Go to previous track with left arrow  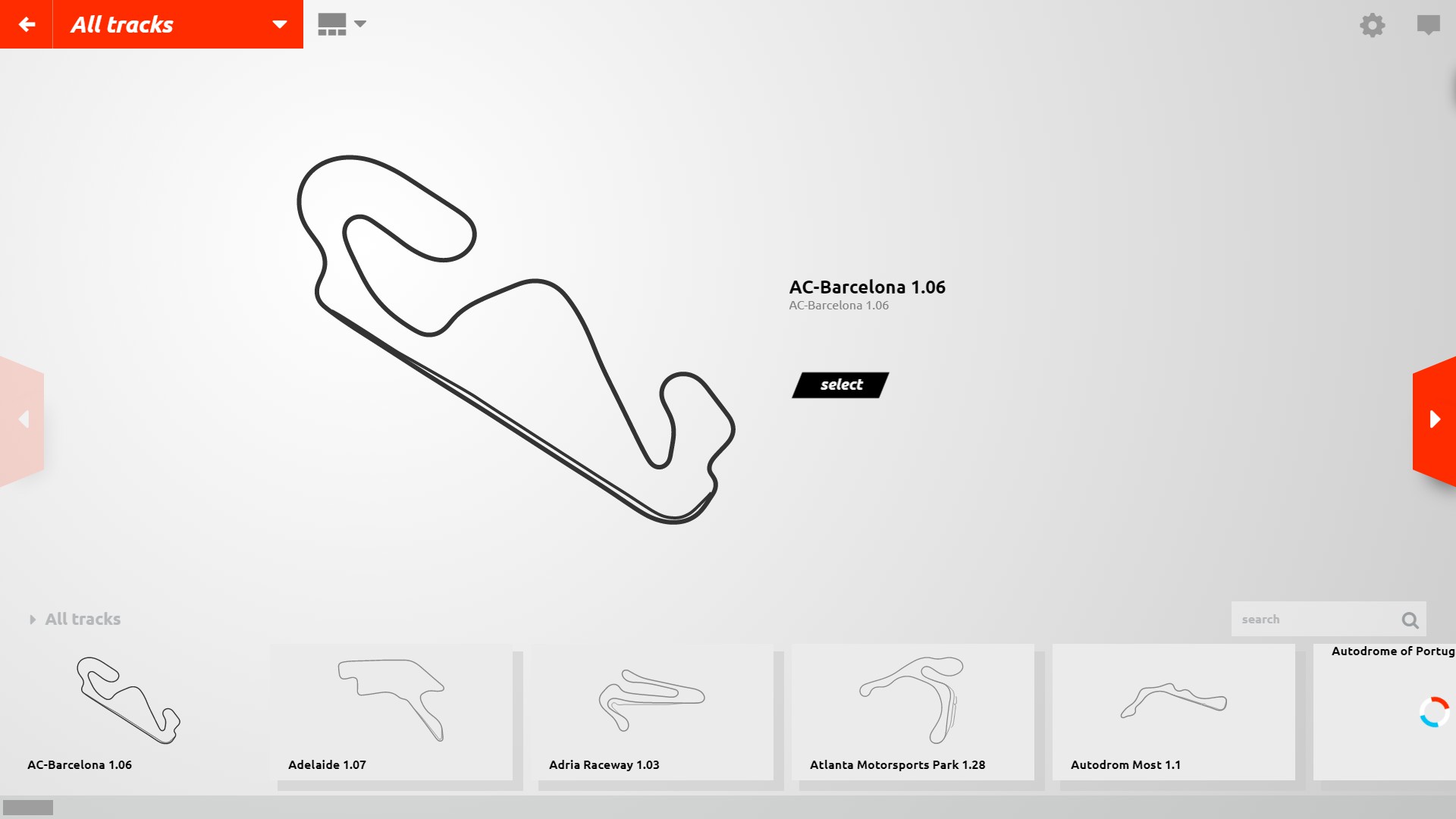22,419
